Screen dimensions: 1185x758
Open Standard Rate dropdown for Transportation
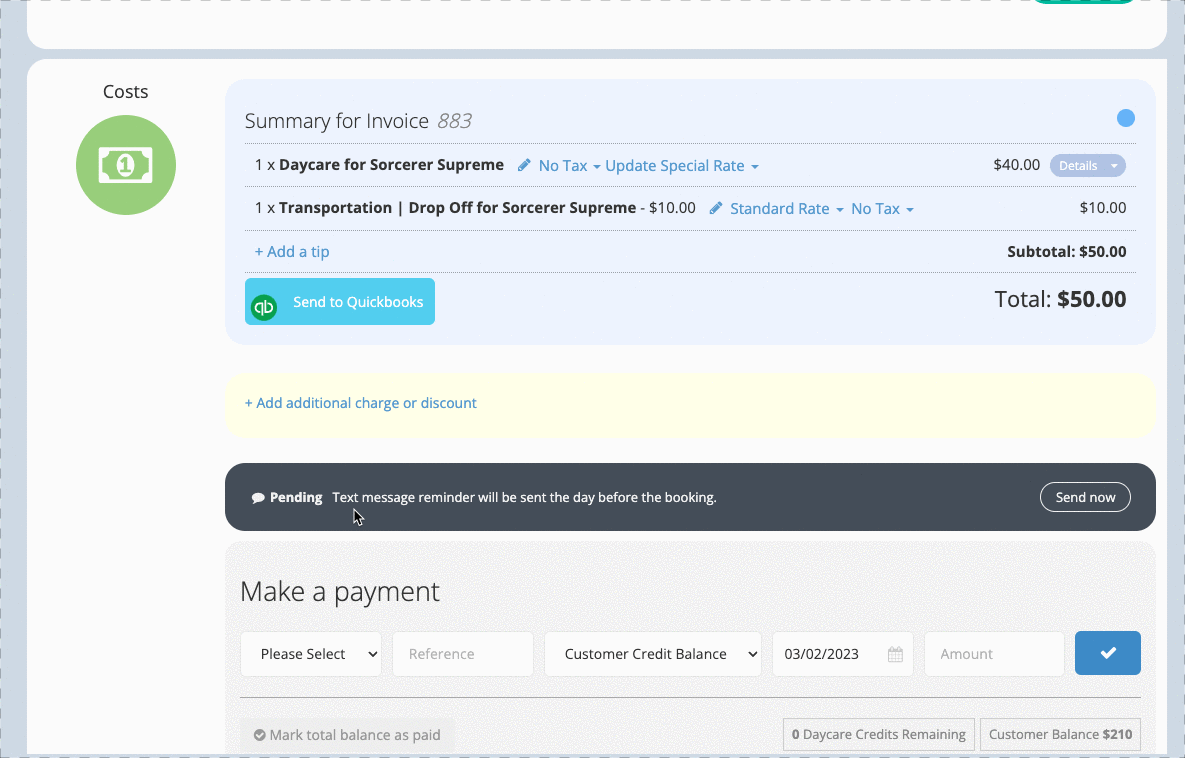(x=786, y=209)
